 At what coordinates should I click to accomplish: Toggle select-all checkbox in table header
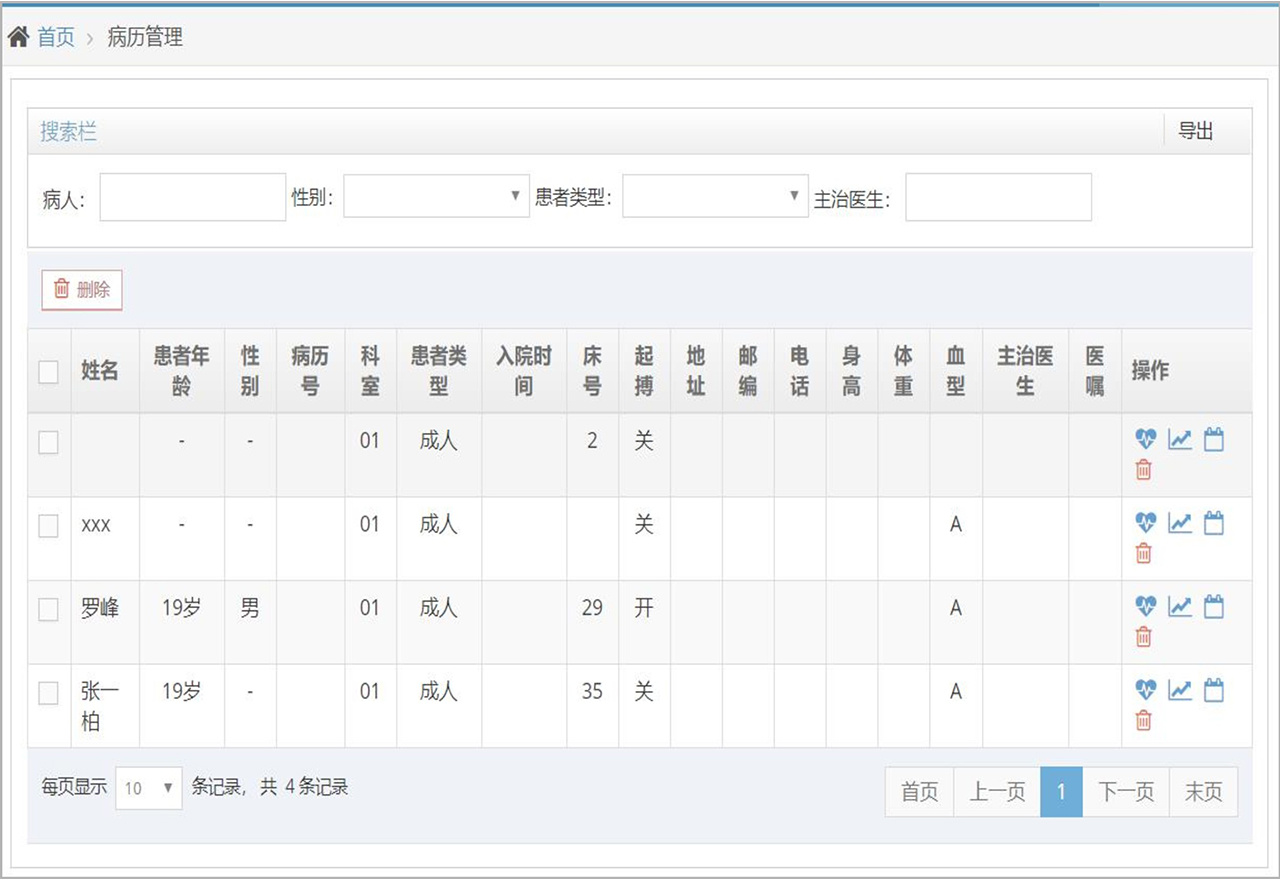point(48,371)
